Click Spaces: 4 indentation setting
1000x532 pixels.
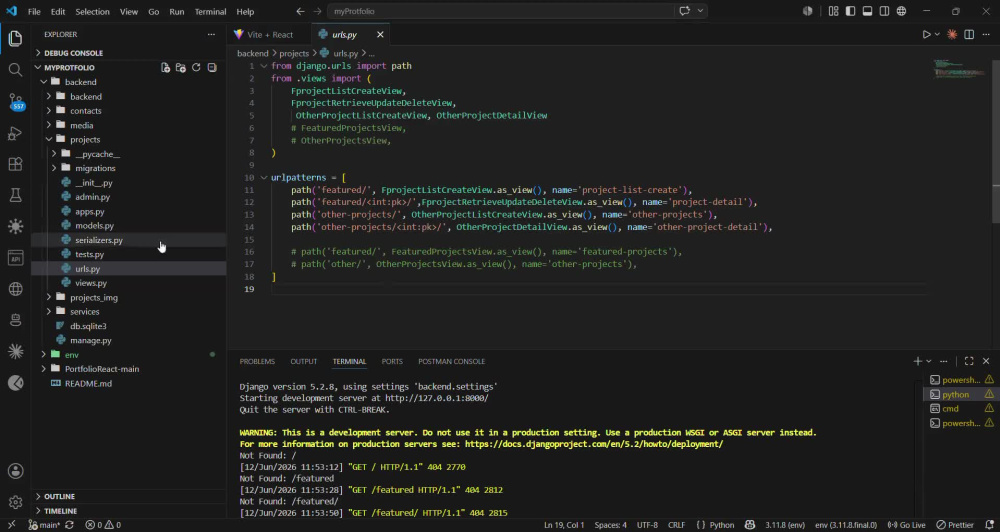[x=610, y=525]
